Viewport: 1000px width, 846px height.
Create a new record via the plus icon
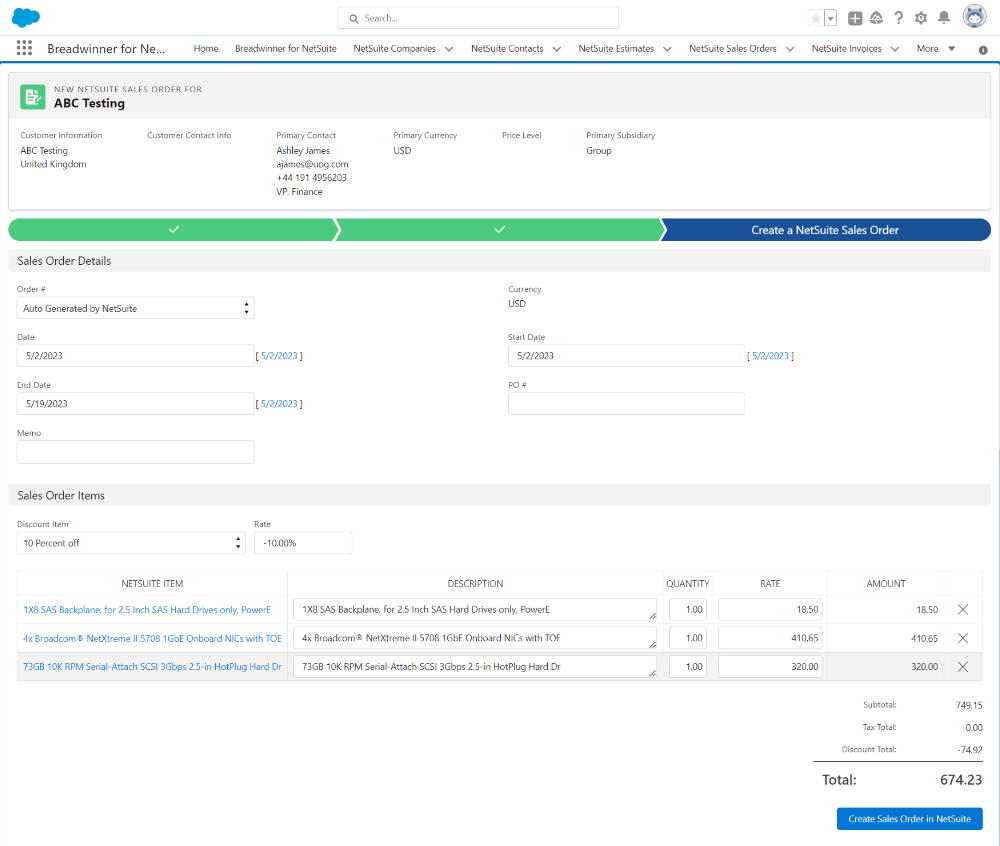pos(855,17)
